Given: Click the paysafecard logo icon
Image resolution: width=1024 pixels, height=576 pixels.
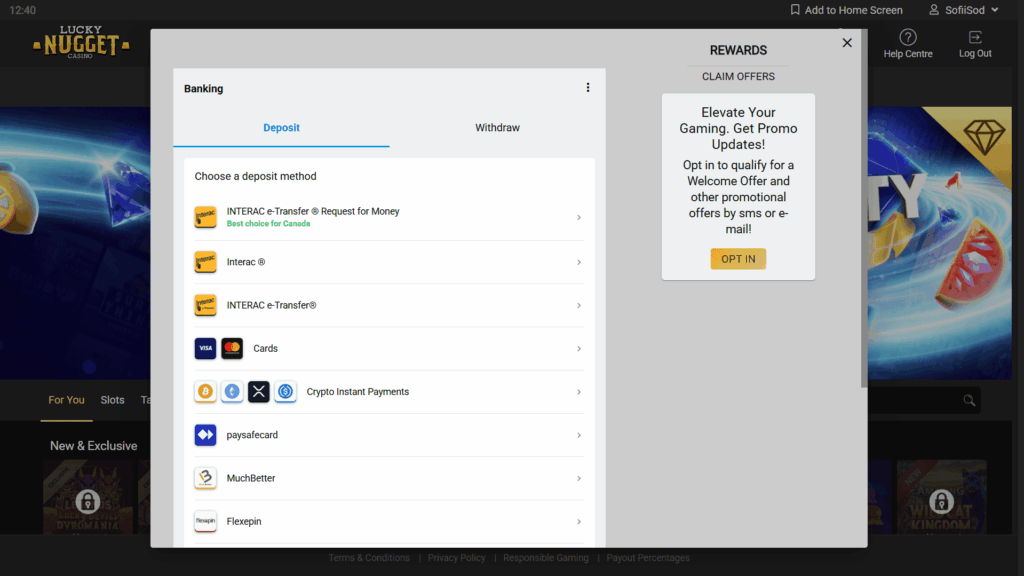Looking at the screenshot, I should (205, 435).
